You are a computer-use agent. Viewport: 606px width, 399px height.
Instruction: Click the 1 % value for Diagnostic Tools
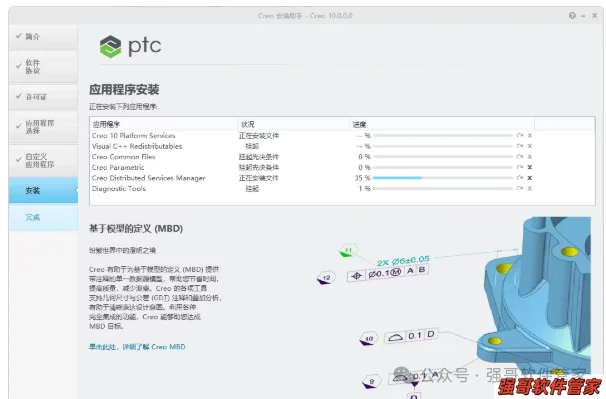364,189
